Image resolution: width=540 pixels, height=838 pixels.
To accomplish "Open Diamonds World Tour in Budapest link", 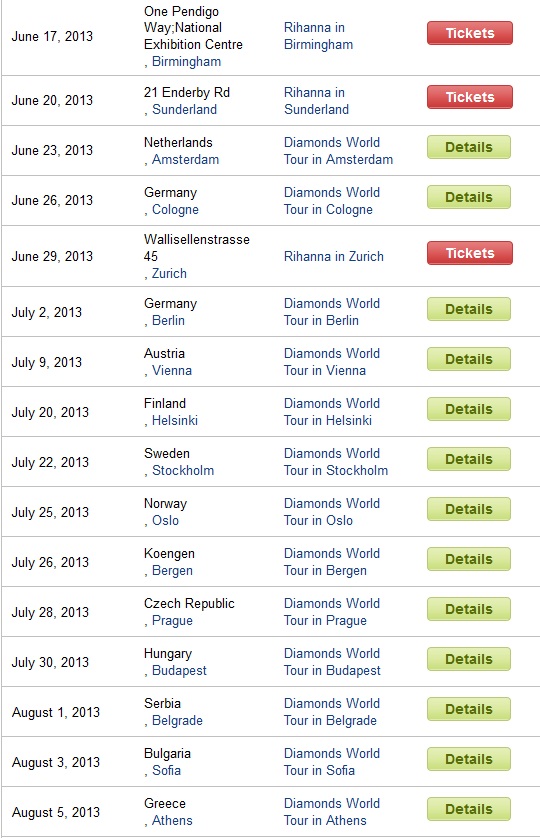I will tap(333, 662).
